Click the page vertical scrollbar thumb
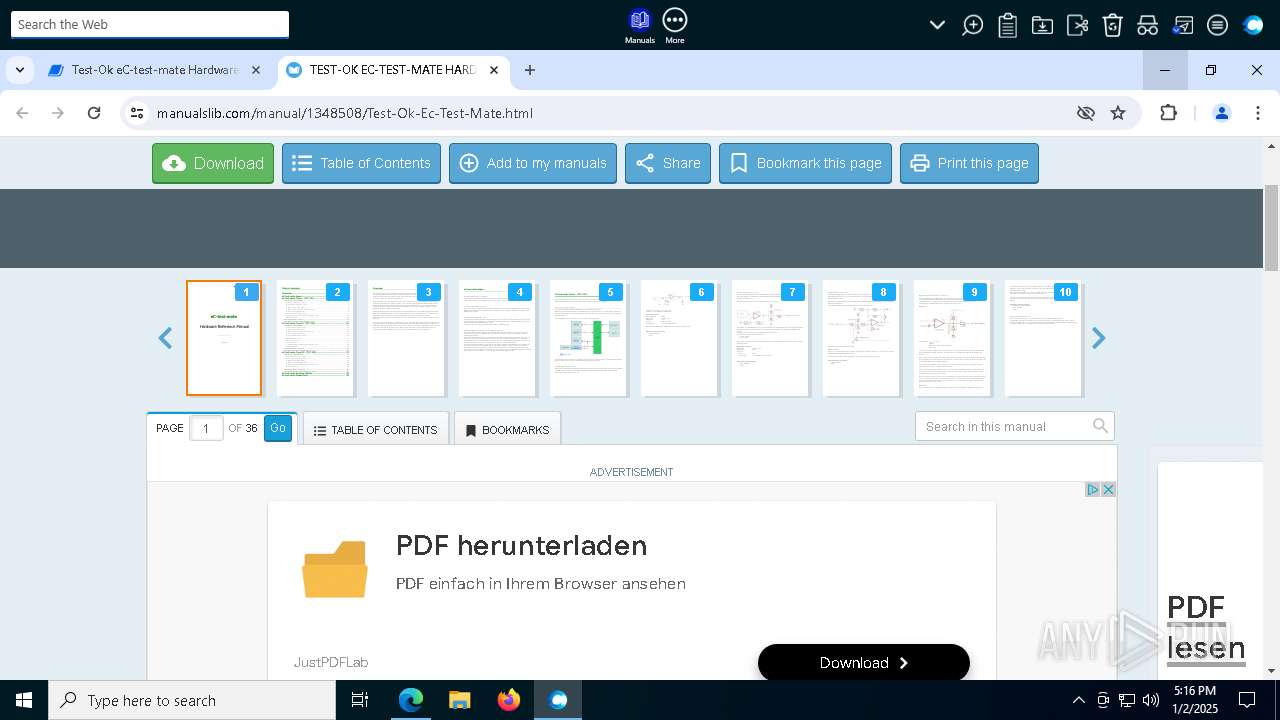This screenshot has width=1280, height=720. (x=1271, y=228)
